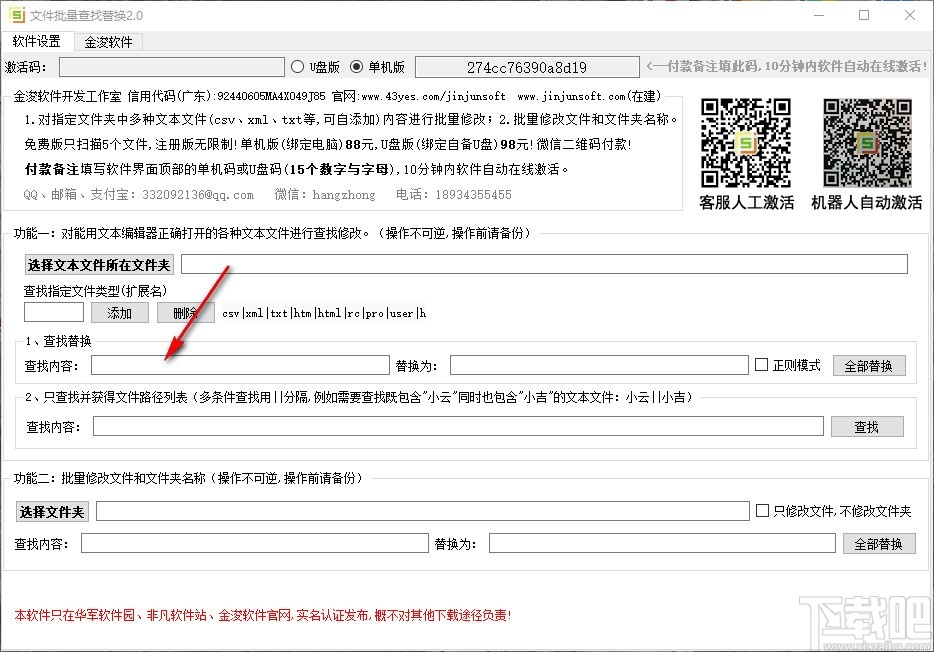Maximize the 文件批量查找替换2.0 window
The image size is (934, 652).
864,15
